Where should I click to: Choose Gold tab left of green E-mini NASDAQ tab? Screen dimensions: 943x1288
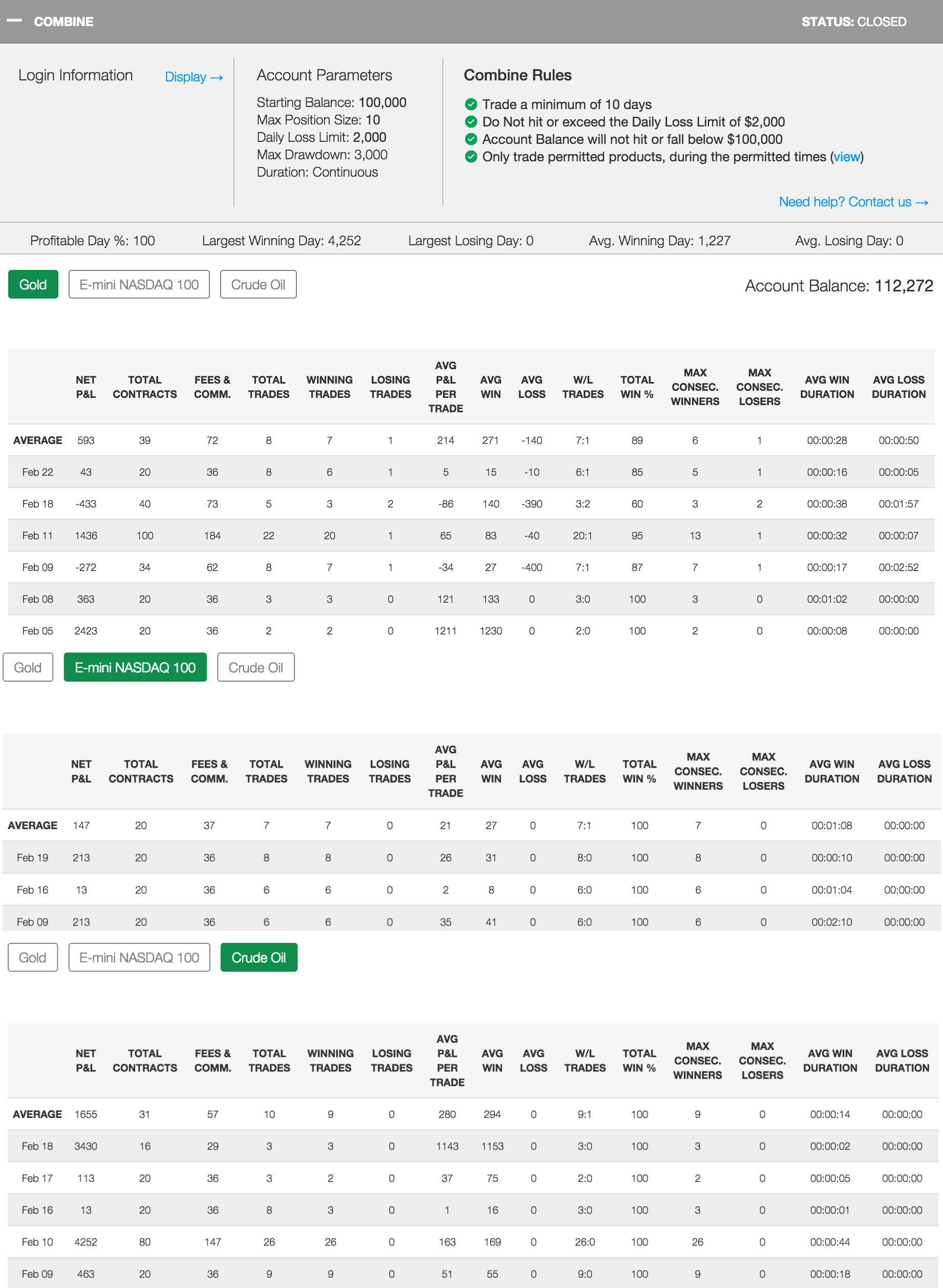pos(28,667)
